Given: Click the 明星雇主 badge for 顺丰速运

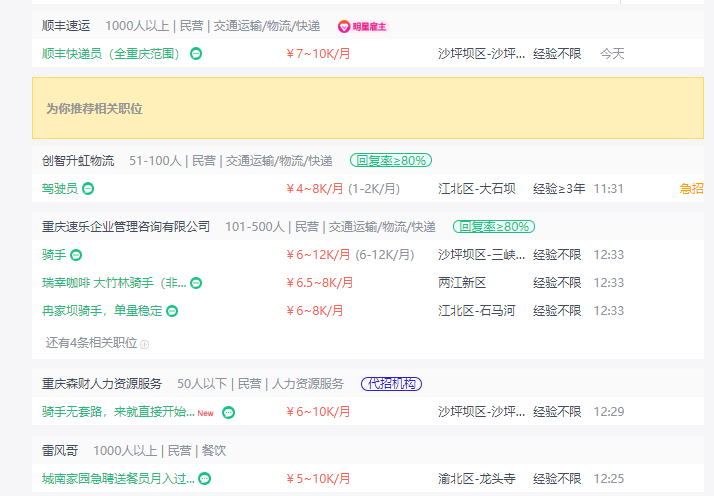Looking at the screenshot, I should click(x=362, y=27).
